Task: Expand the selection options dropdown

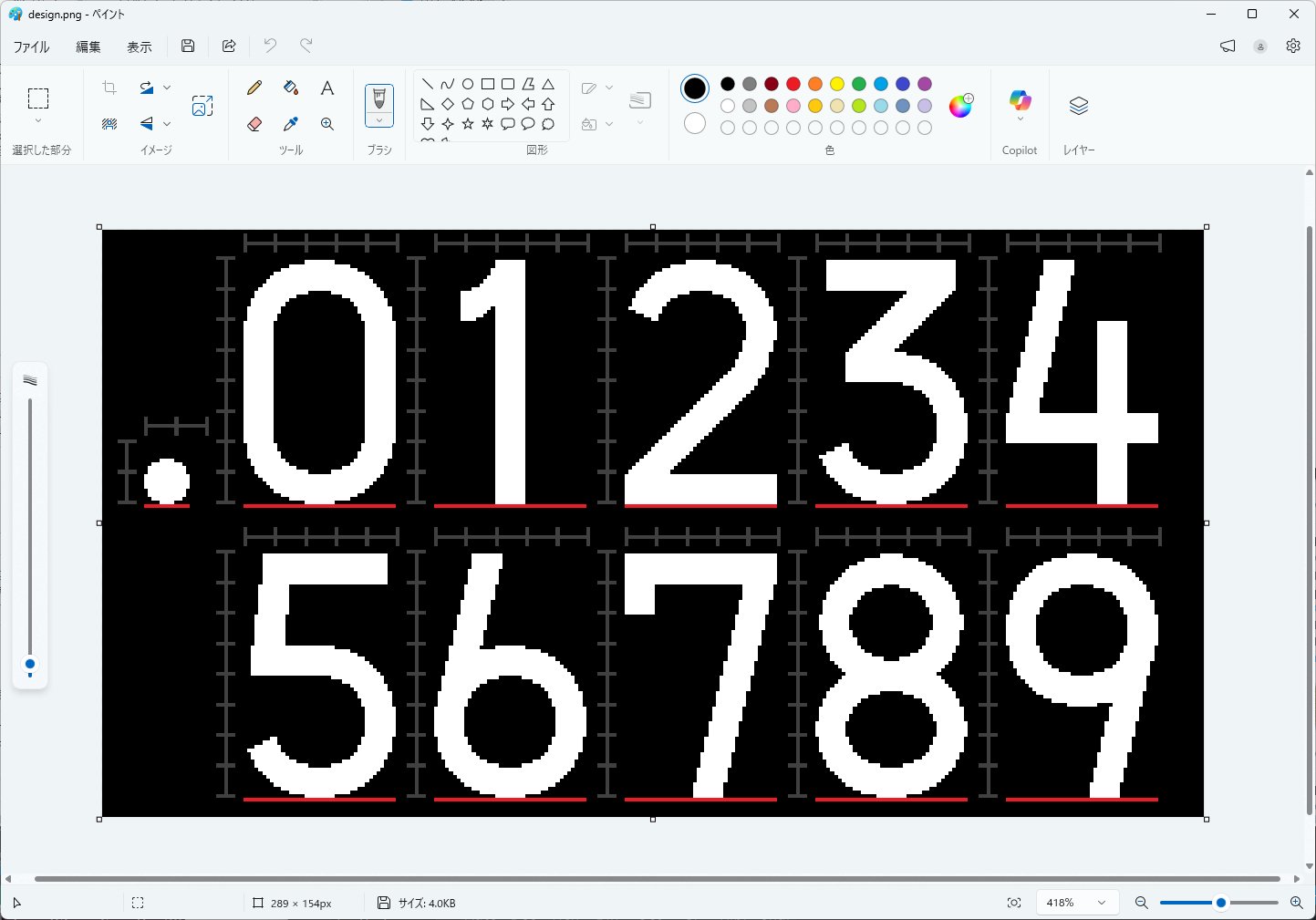Action: (38, 121)
